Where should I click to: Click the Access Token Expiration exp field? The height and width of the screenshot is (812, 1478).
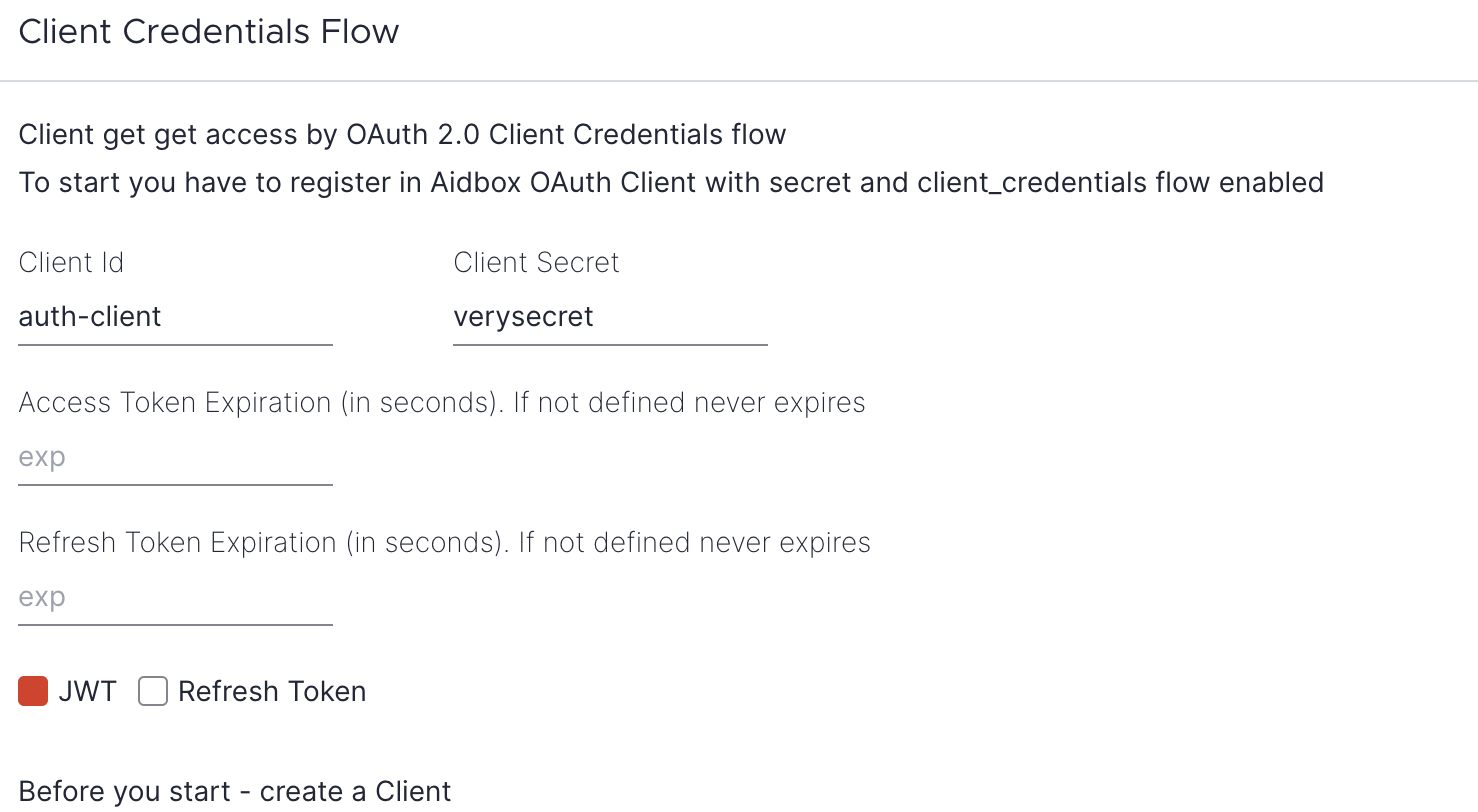click(x=175, y=457)
